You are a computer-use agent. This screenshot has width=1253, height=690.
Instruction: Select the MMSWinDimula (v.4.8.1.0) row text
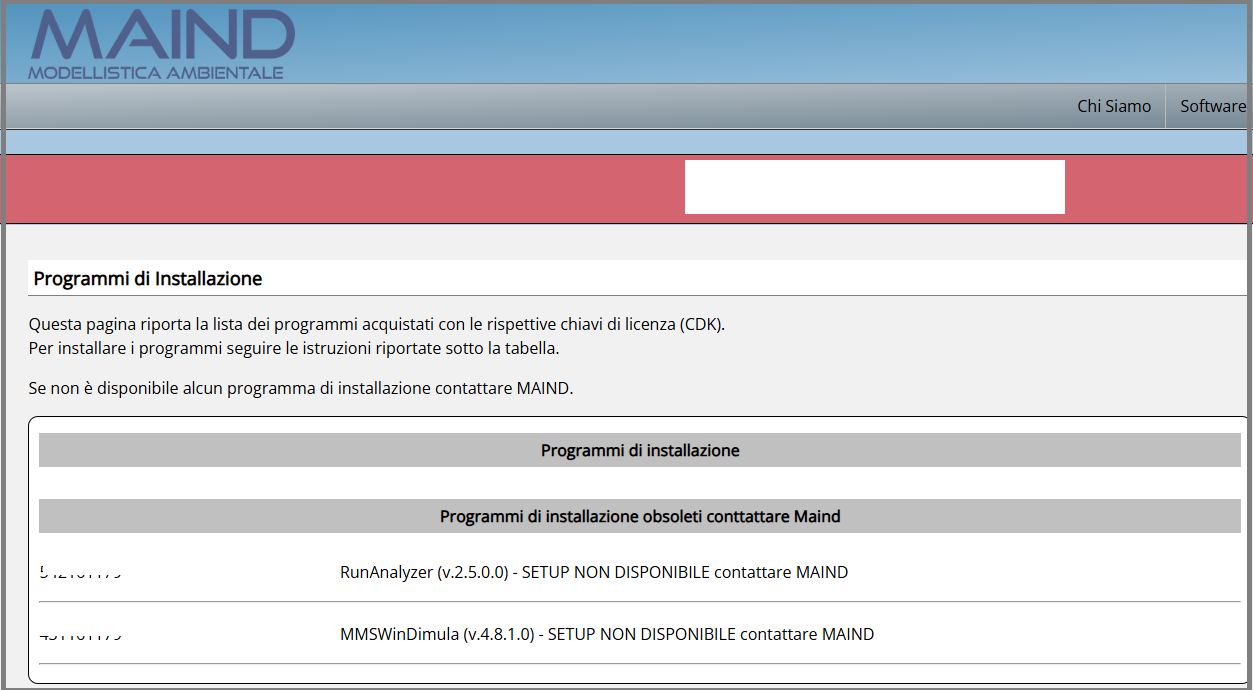click(x=607, y=634)
